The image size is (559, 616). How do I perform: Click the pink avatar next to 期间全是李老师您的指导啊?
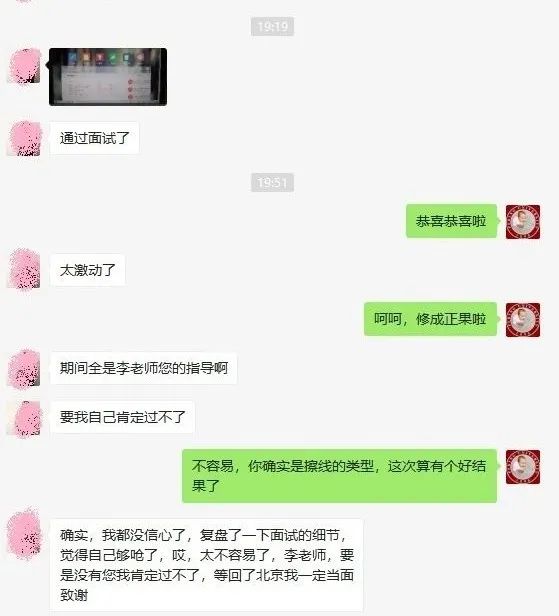24,368
